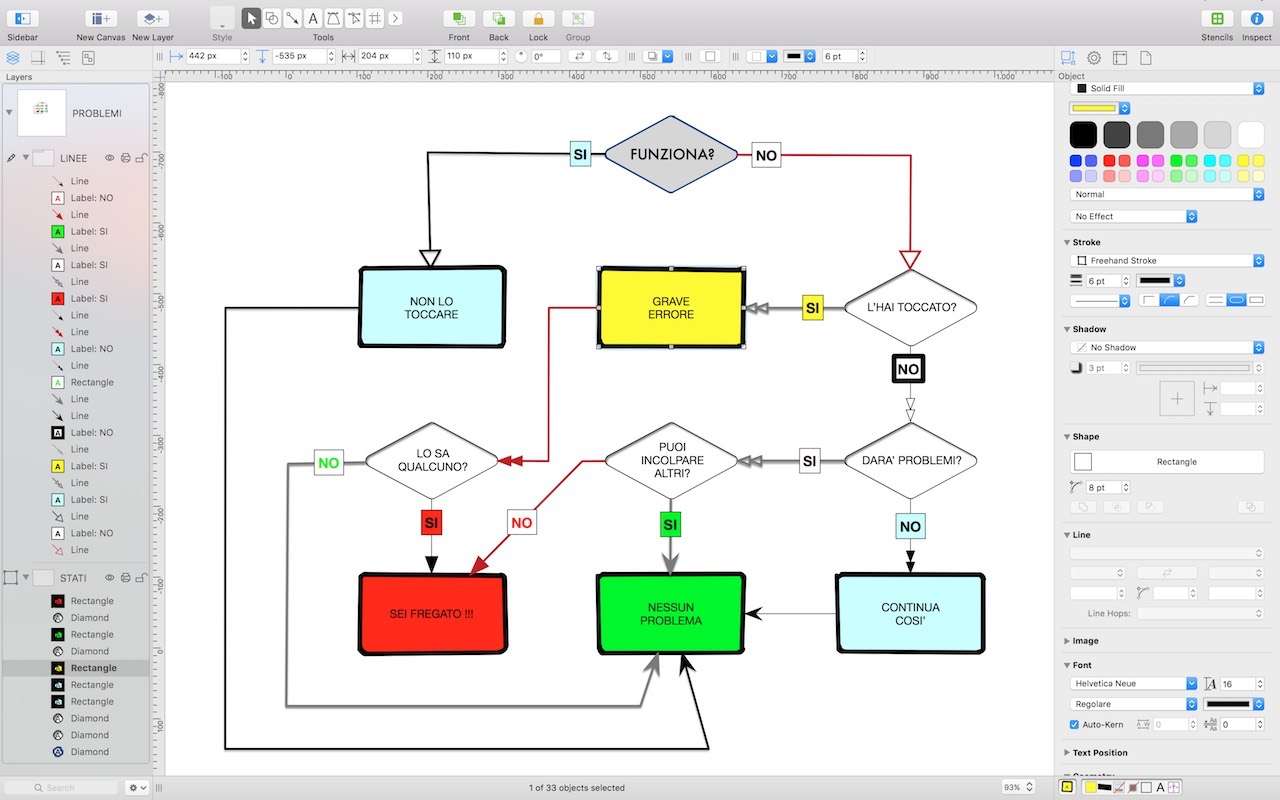Pick the black fill color swatch
Viewport: 1280px width, 800px height.
[x=1083, y=134]
